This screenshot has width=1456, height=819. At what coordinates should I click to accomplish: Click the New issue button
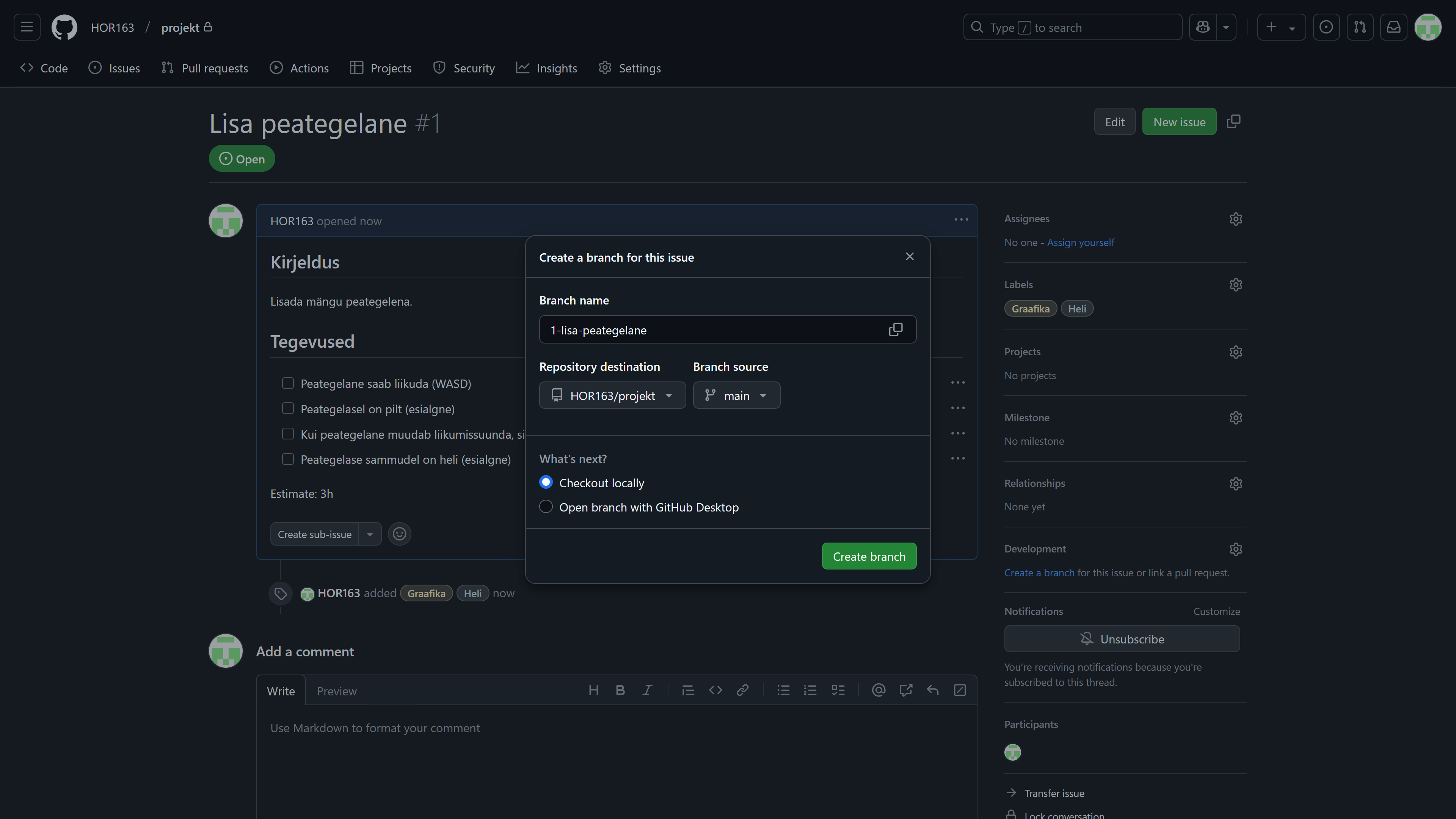tap(1179, 121)
